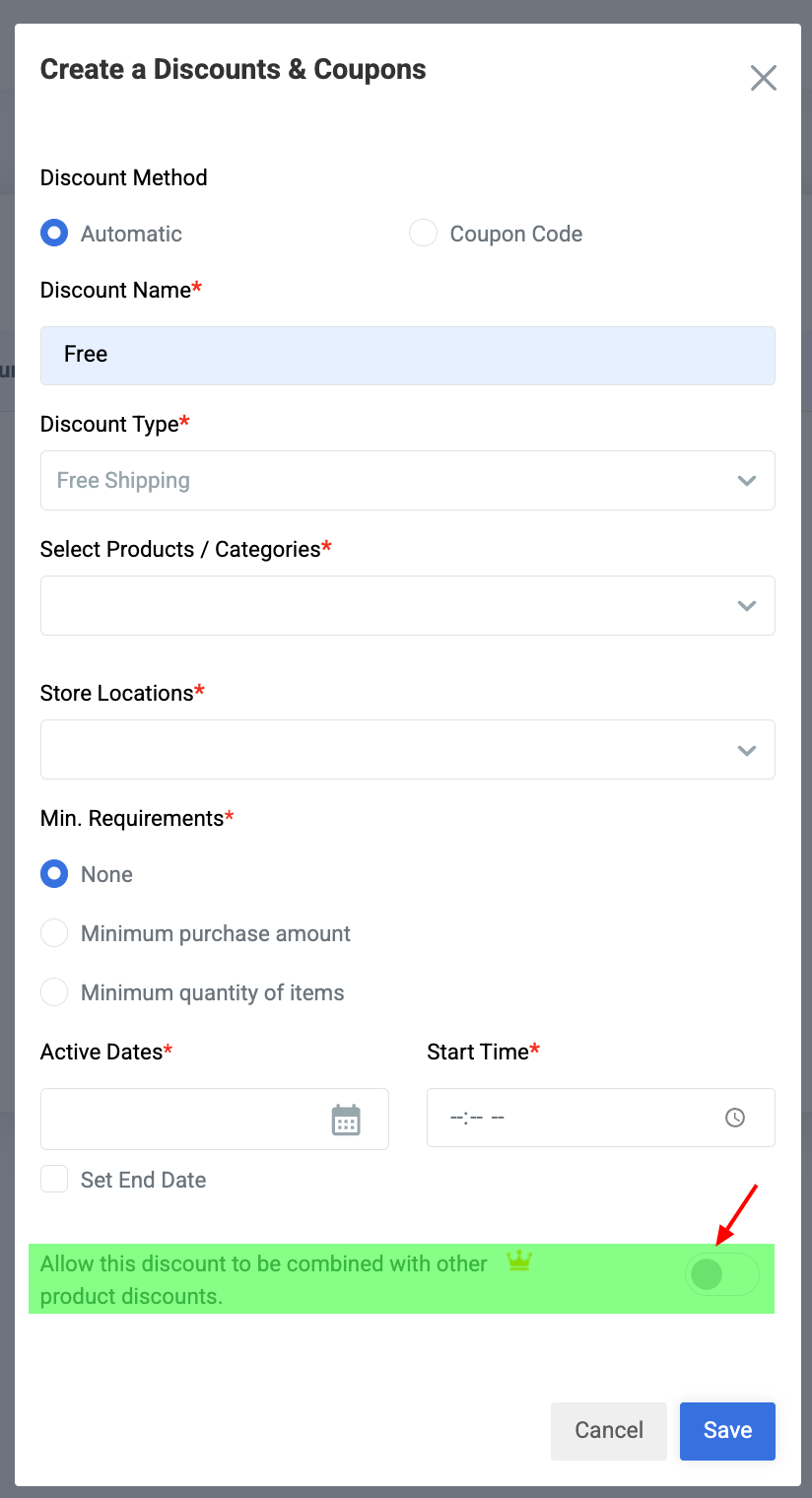Open the Active Dates calendar icon
812x1498 pixels.
tap(346, 1120)
